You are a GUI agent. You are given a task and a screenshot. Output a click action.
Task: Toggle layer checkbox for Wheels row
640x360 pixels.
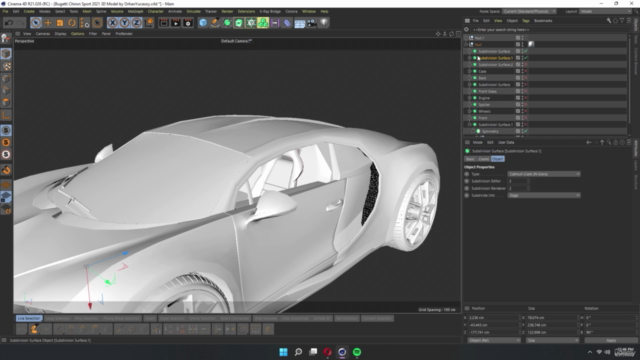(518, 111)
